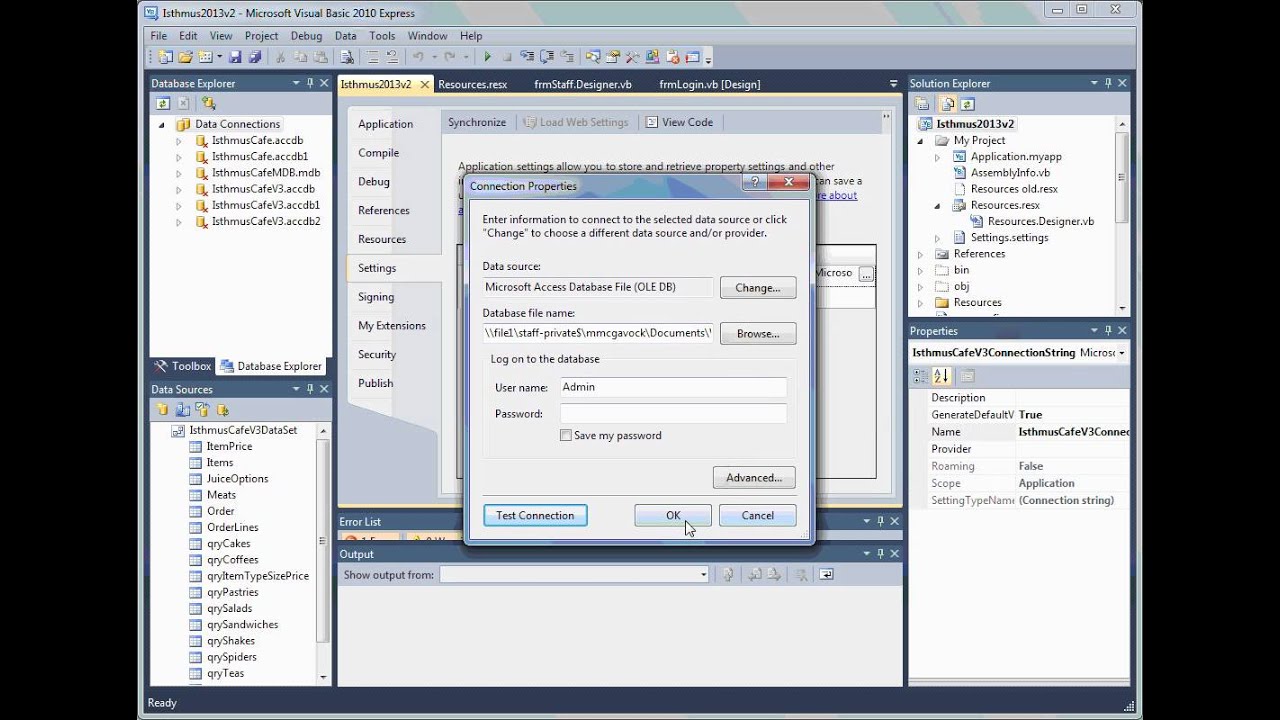
Task: Click Scope property value Application
Action: click(x=1046, y=483)
